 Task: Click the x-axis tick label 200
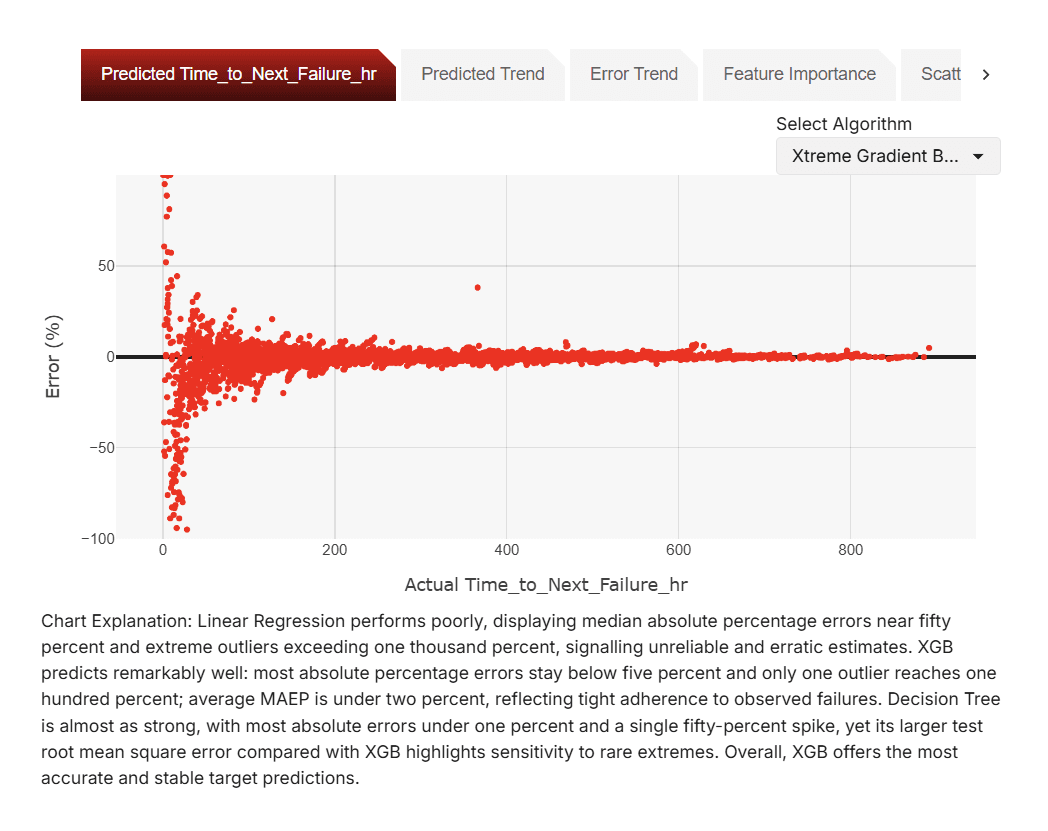335,550
